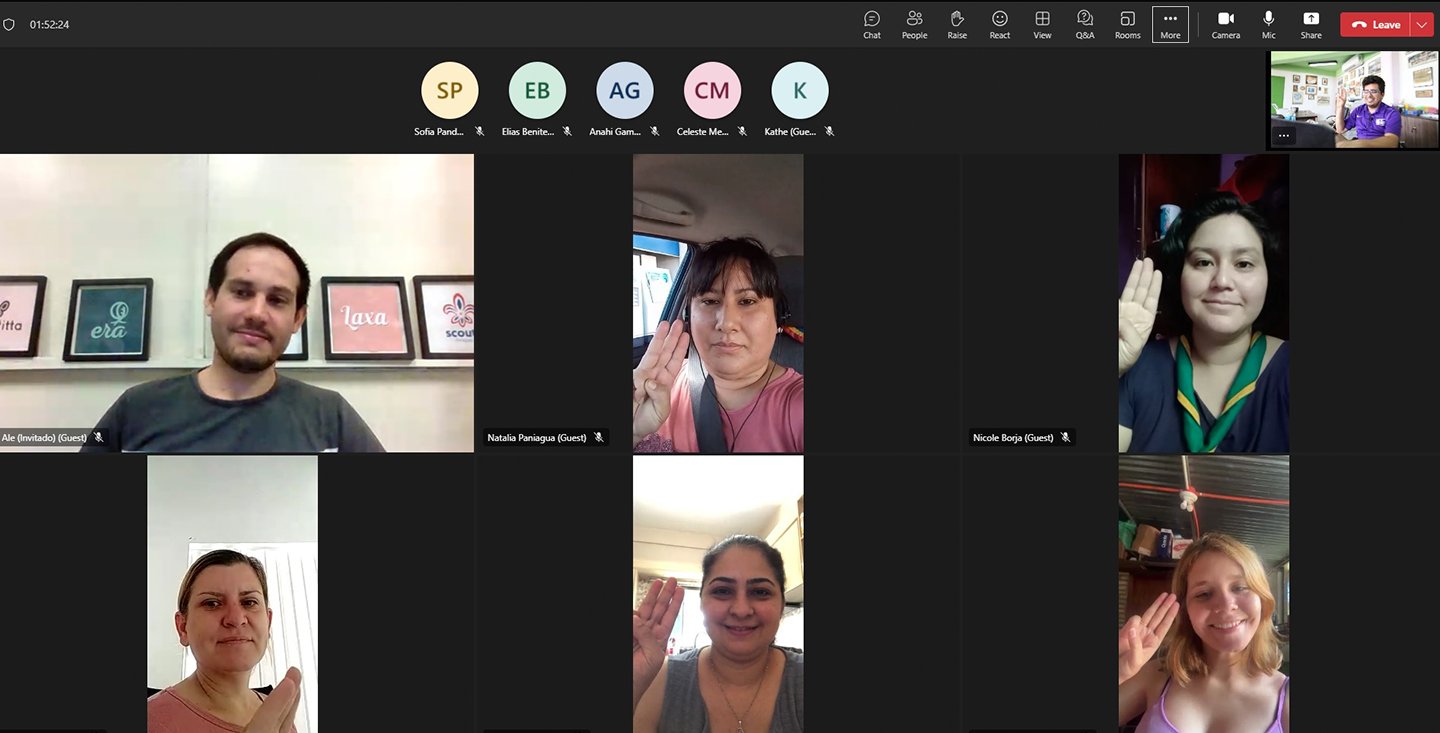The image size is (1440, 733).
Task: Open the More actions menu
Action: [x=1170, y=24]
